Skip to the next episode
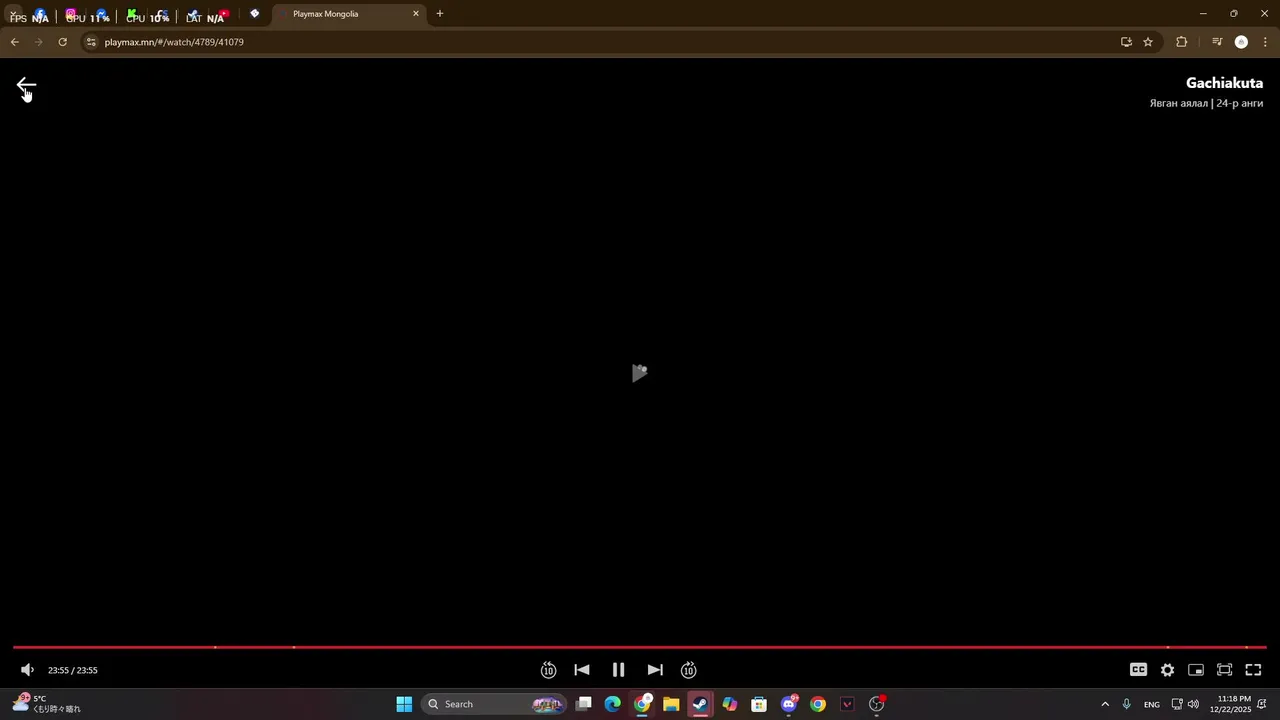This screenshot has width=1280, height=720. coord(655,670)
